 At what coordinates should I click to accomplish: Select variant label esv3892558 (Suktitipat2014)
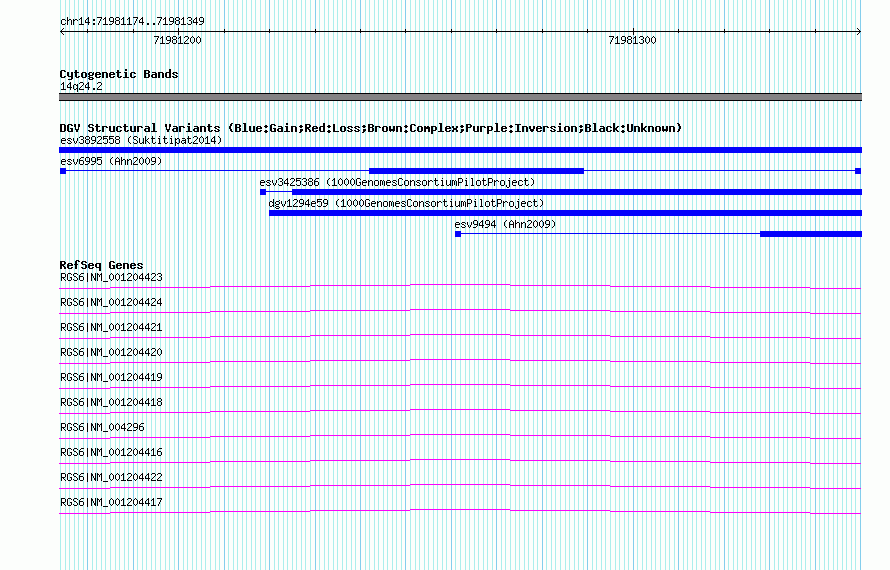(141, 140)
